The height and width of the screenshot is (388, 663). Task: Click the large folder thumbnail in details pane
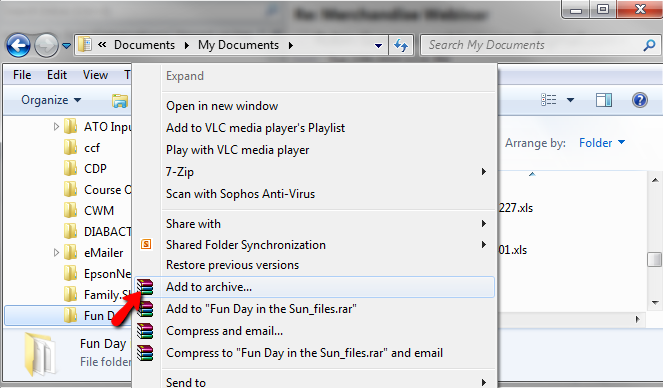[x=40, y=355]
